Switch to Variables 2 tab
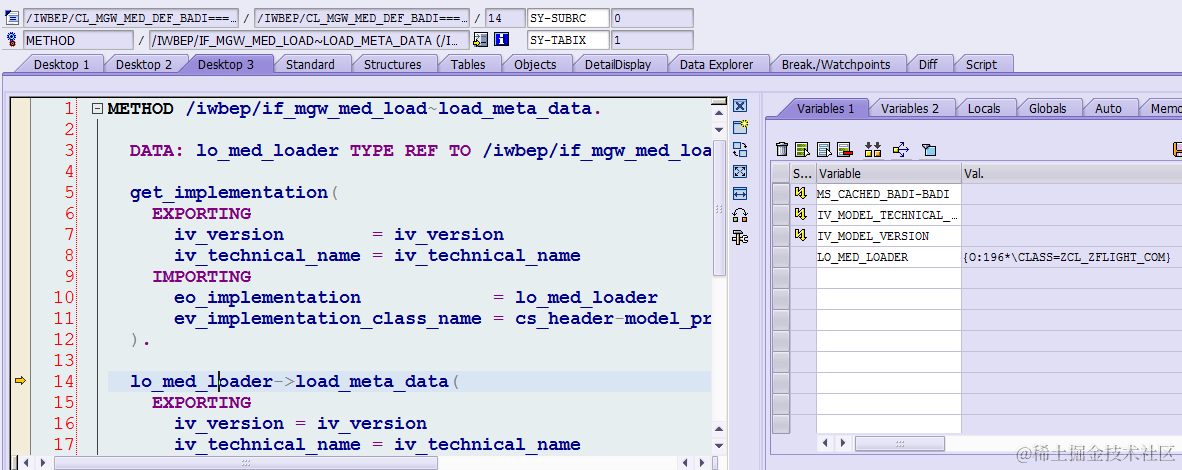This screenshot has height=470, width=1182. pos(910,109)
